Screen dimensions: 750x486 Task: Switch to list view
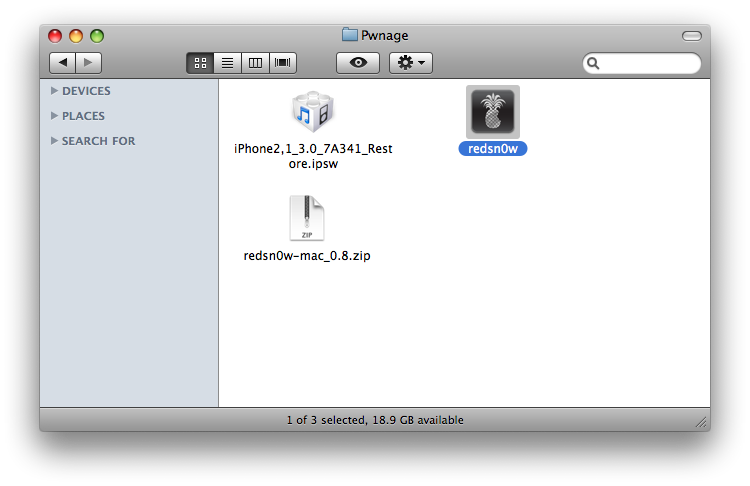[x=228, y=63]
